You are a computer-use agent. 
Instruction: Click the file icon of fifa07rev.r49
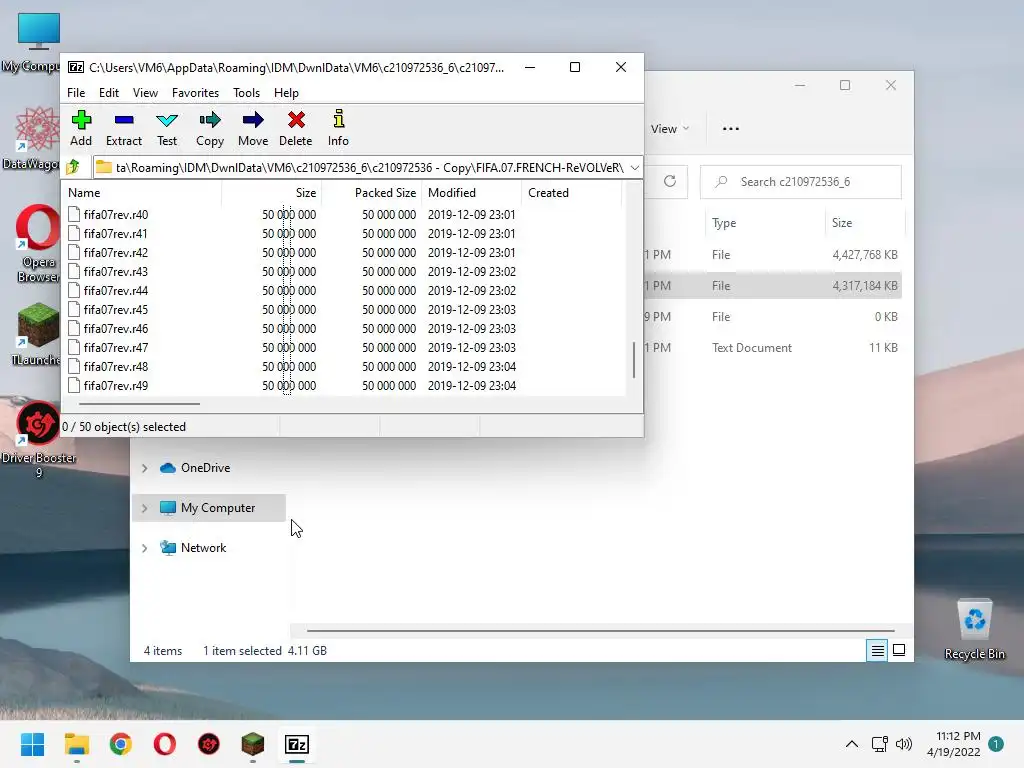point(74,385)
